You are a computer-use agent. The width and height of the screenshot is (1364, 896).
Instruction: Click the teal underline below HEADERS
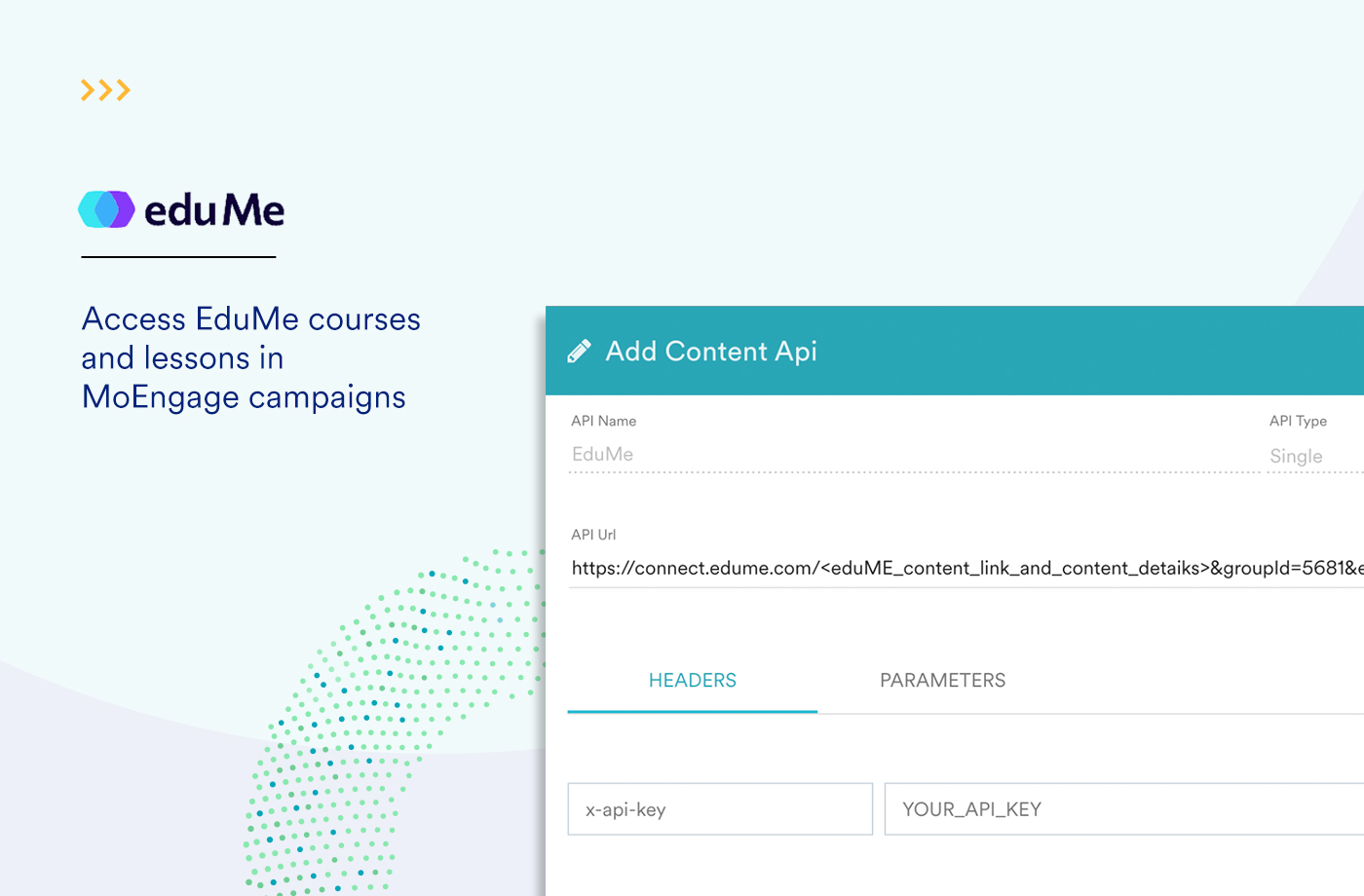point(692,711)
